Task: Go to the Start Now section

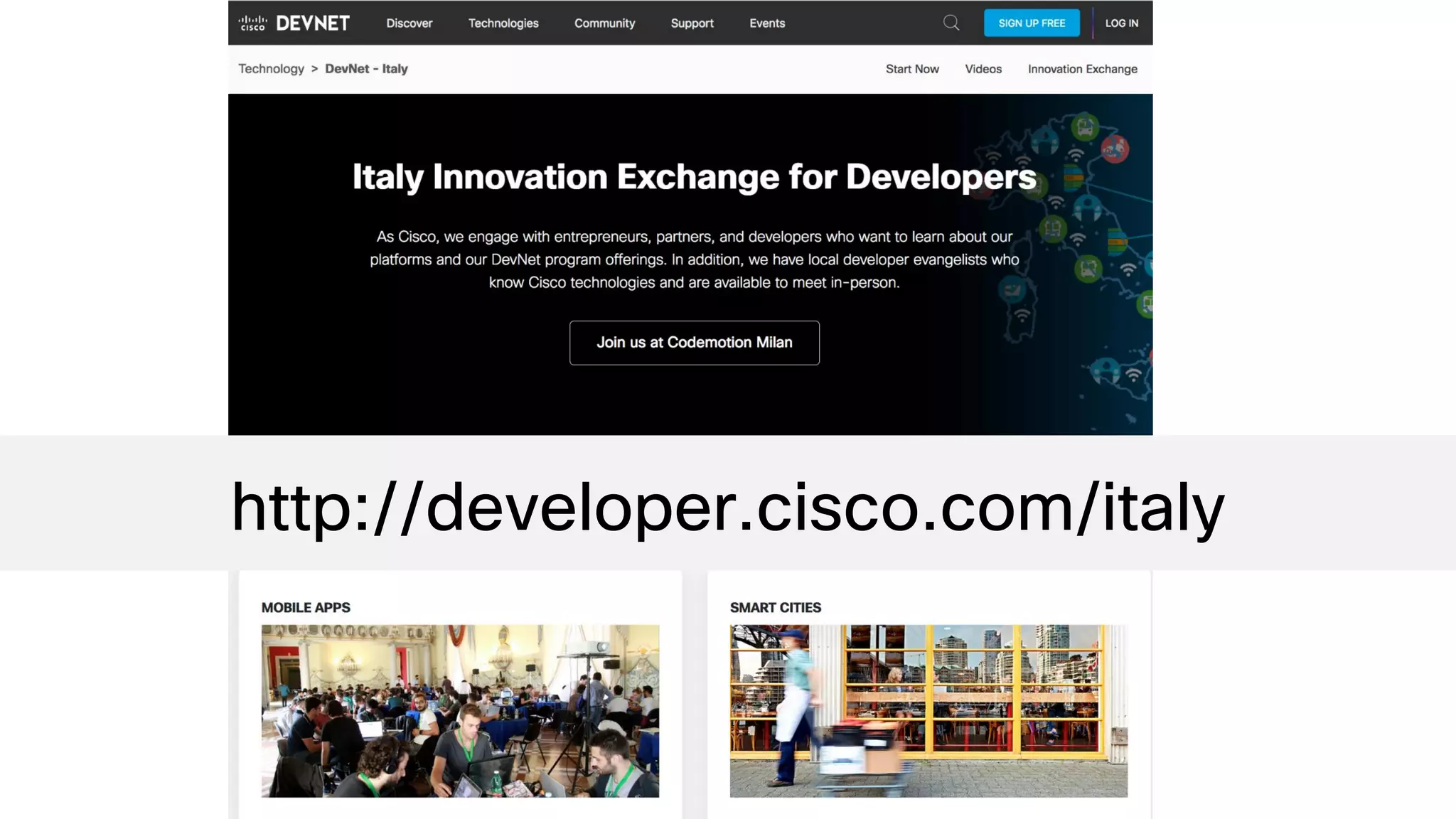Action: point(912,69)
